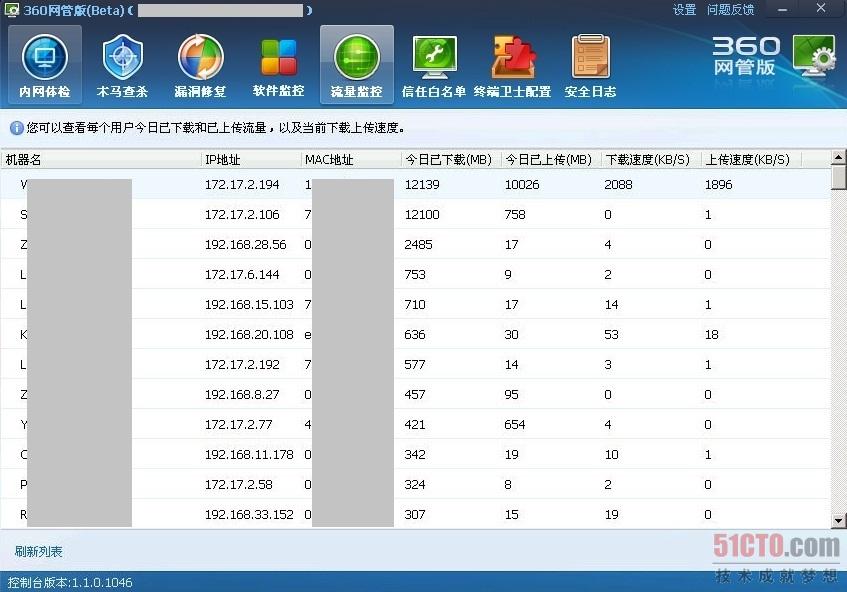
Task: Click the 刷新列表 refresh list link
Action: coord(38,551)
